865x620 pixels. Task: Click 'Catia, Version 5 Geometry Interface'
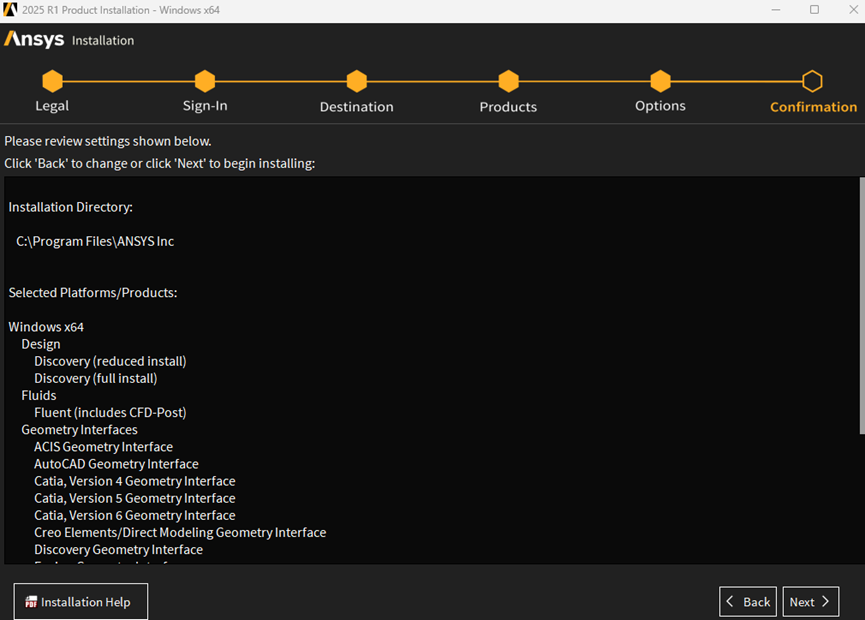click(x=135, y=498)
